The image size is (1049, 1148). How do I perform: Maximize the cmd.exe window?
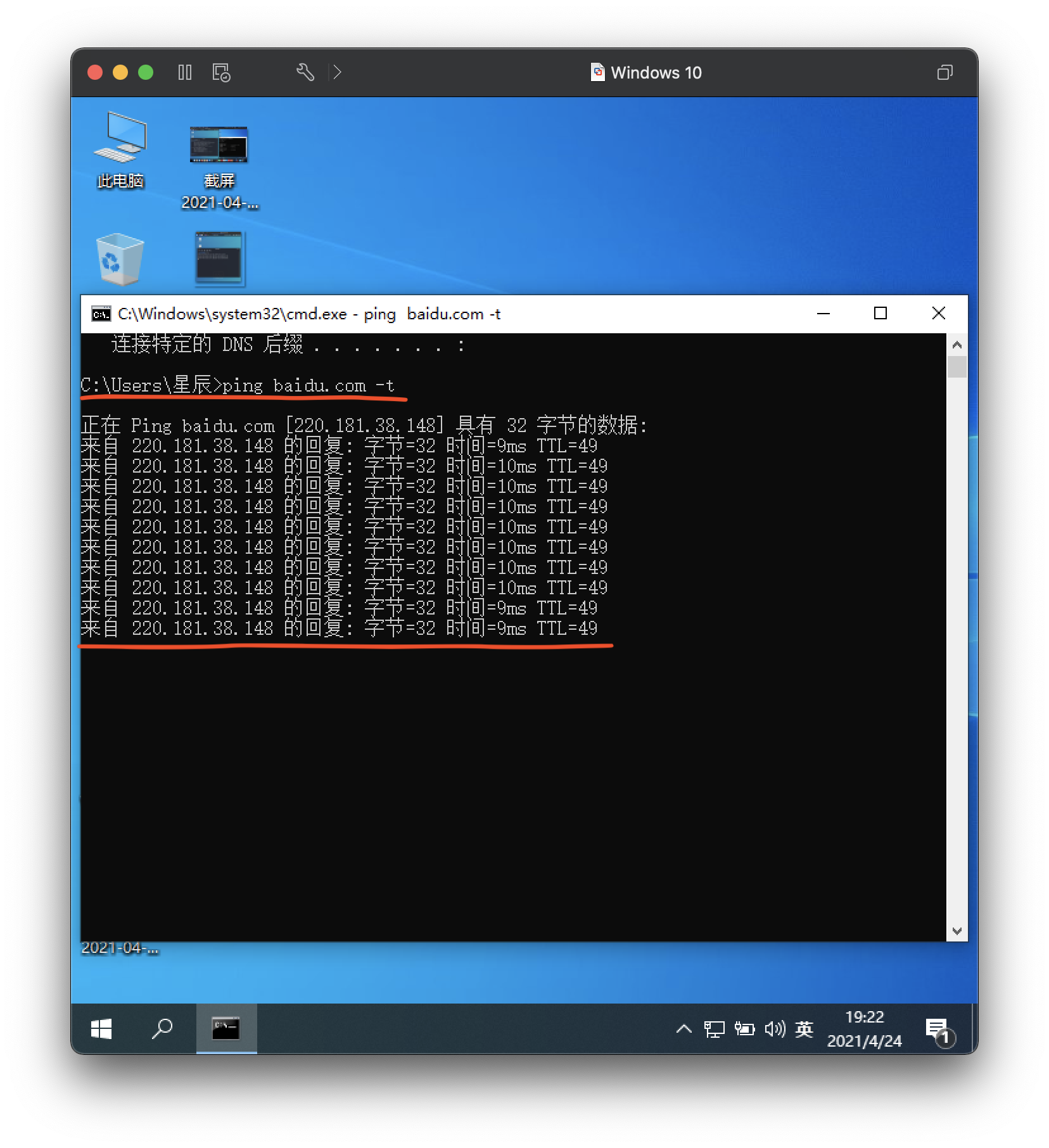tap(881, 314)
